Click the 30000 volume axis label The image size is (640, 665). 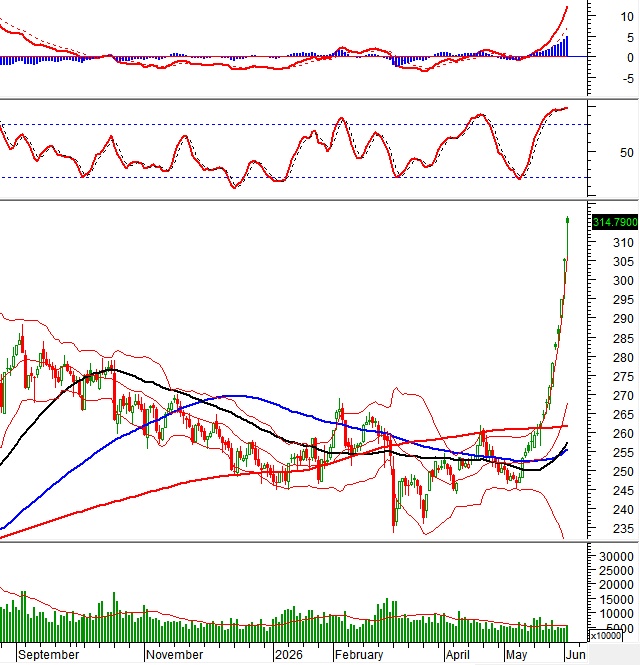pos(616,556)
